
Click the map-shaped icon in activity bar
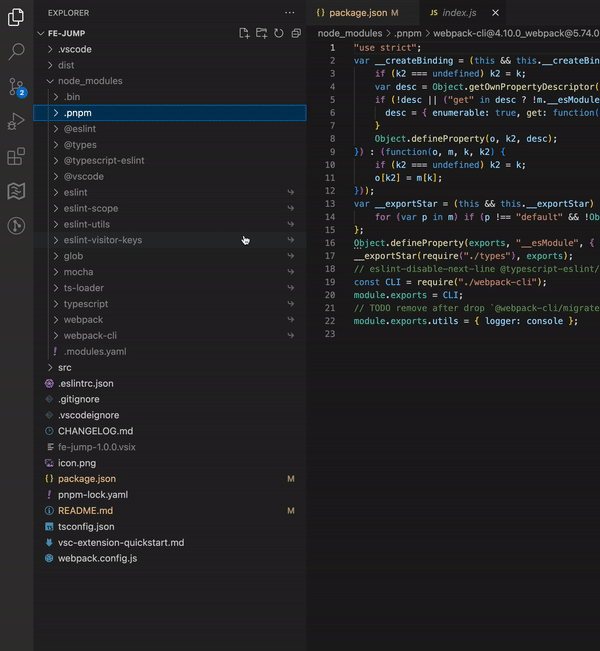16,191
